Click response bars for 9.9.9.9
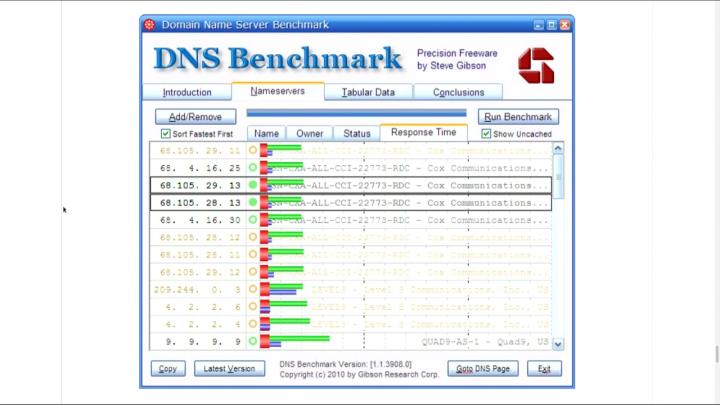This screenshot has width=720, height=405. point(295,341)
